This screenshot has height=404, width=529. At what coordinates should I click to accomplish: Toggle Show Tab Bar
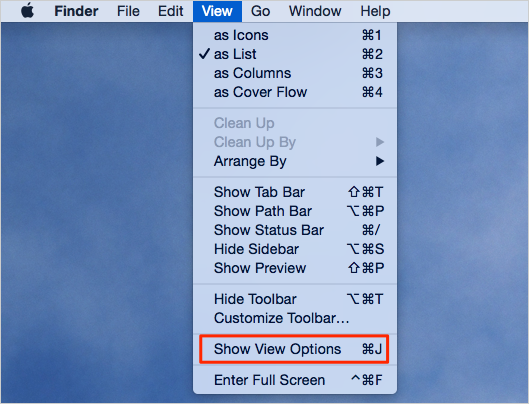[x=295, y=192]
